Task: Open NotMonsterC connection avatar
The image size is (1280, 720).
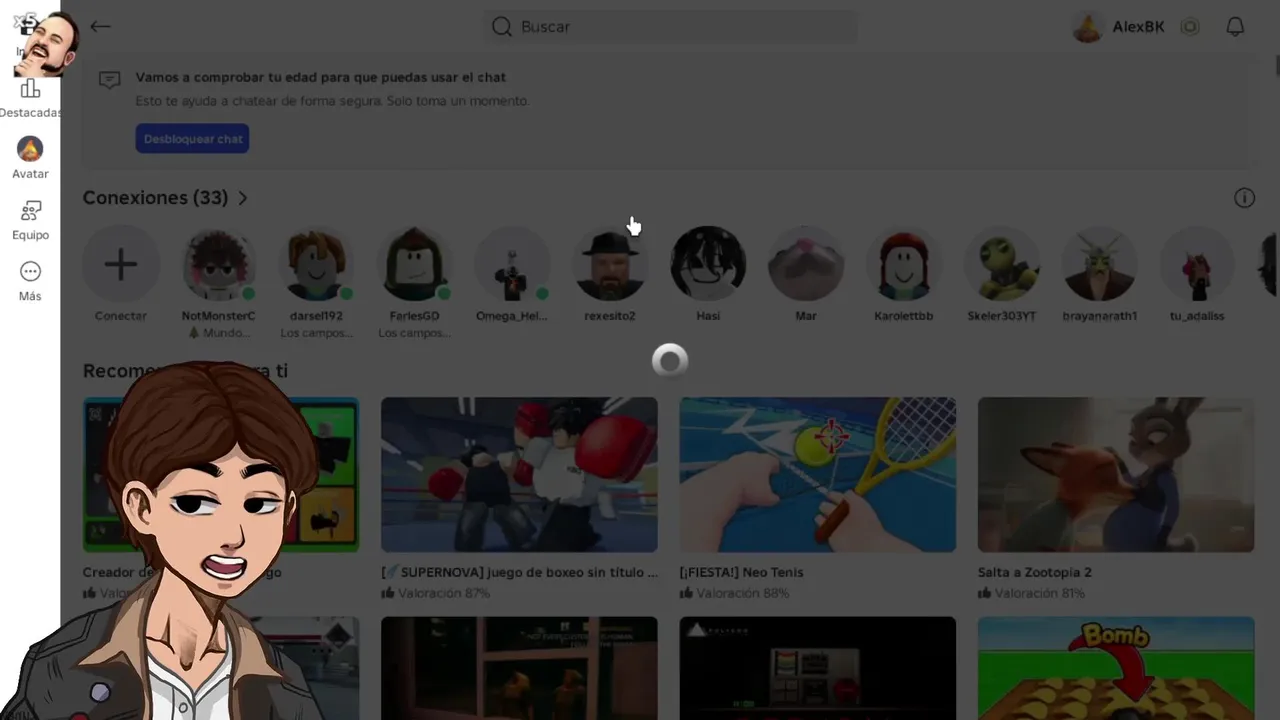Action: pos(219,264)
